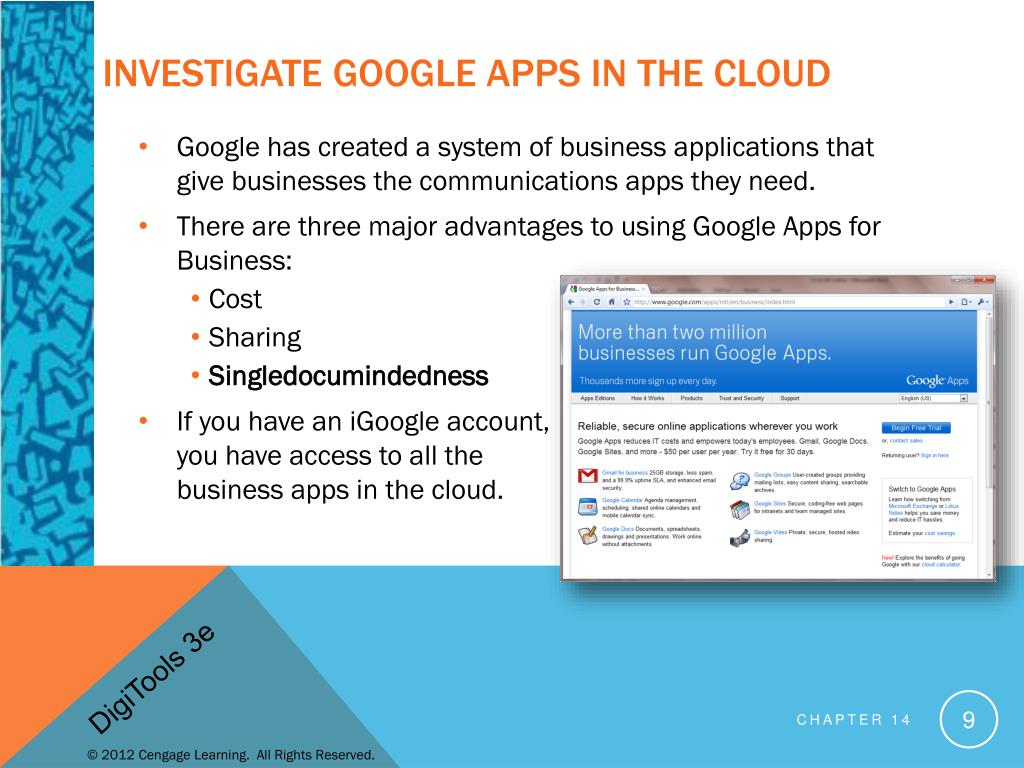This screenshot has width=1024, height=768.
Task: Select the Google Apps for Business tab
Action: tap(607, 289)
